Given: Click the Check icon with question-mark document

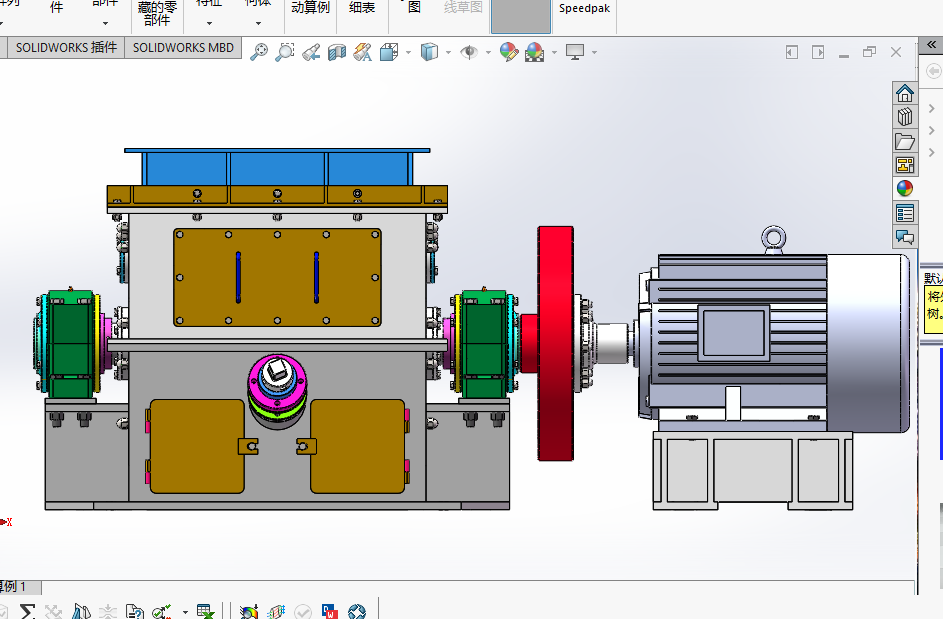Looking at the screenshot, I should pyautogui.click(x=135, y=612).
